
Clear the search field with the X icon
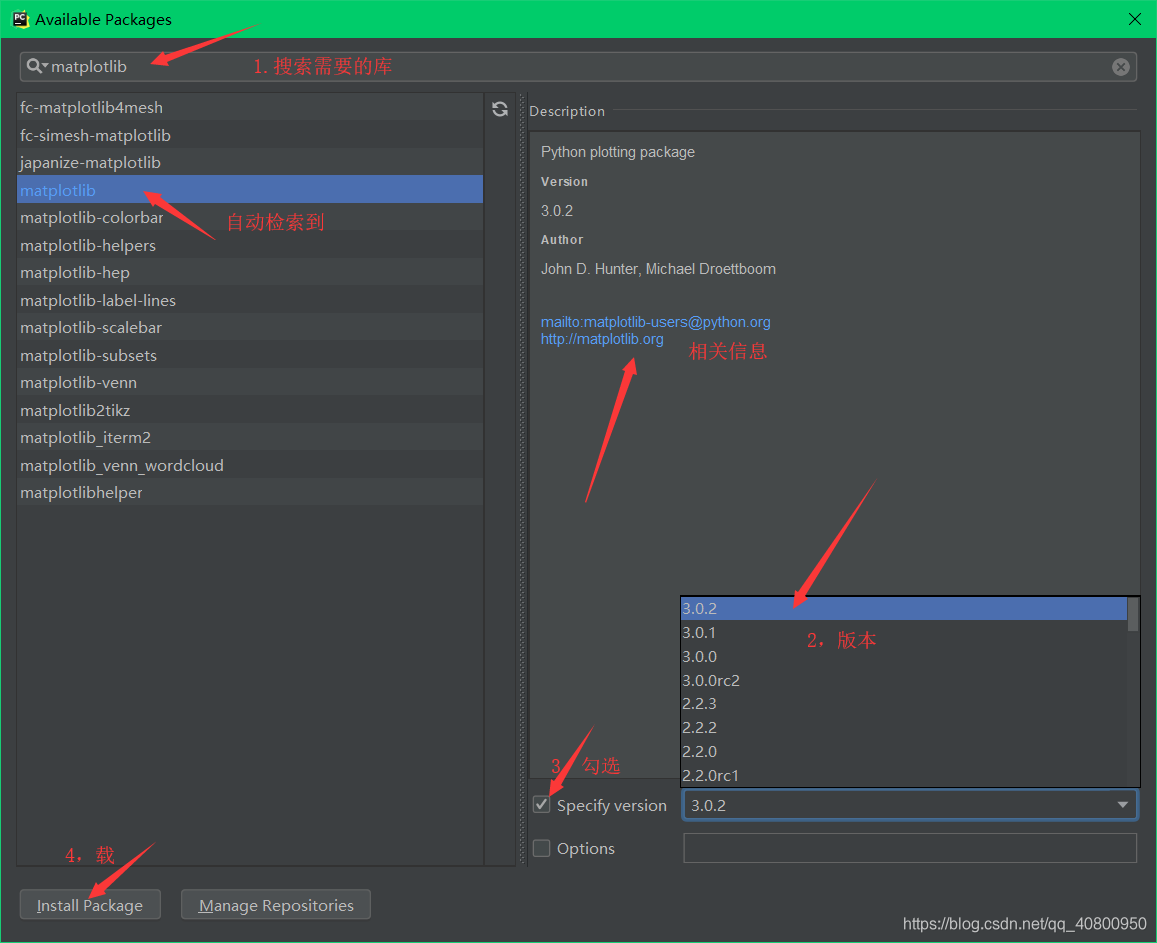[x=1120, y=67]
